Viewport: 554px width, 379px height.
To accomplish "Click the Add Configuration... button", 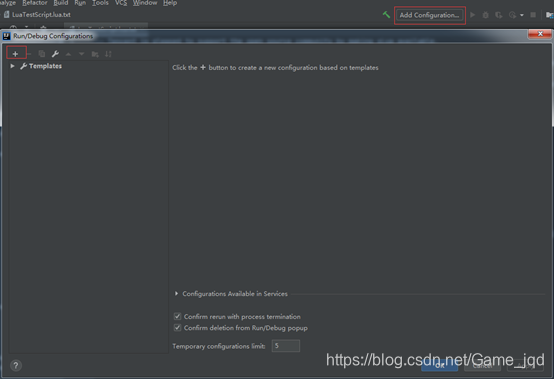I will click(x=429, y=15).
